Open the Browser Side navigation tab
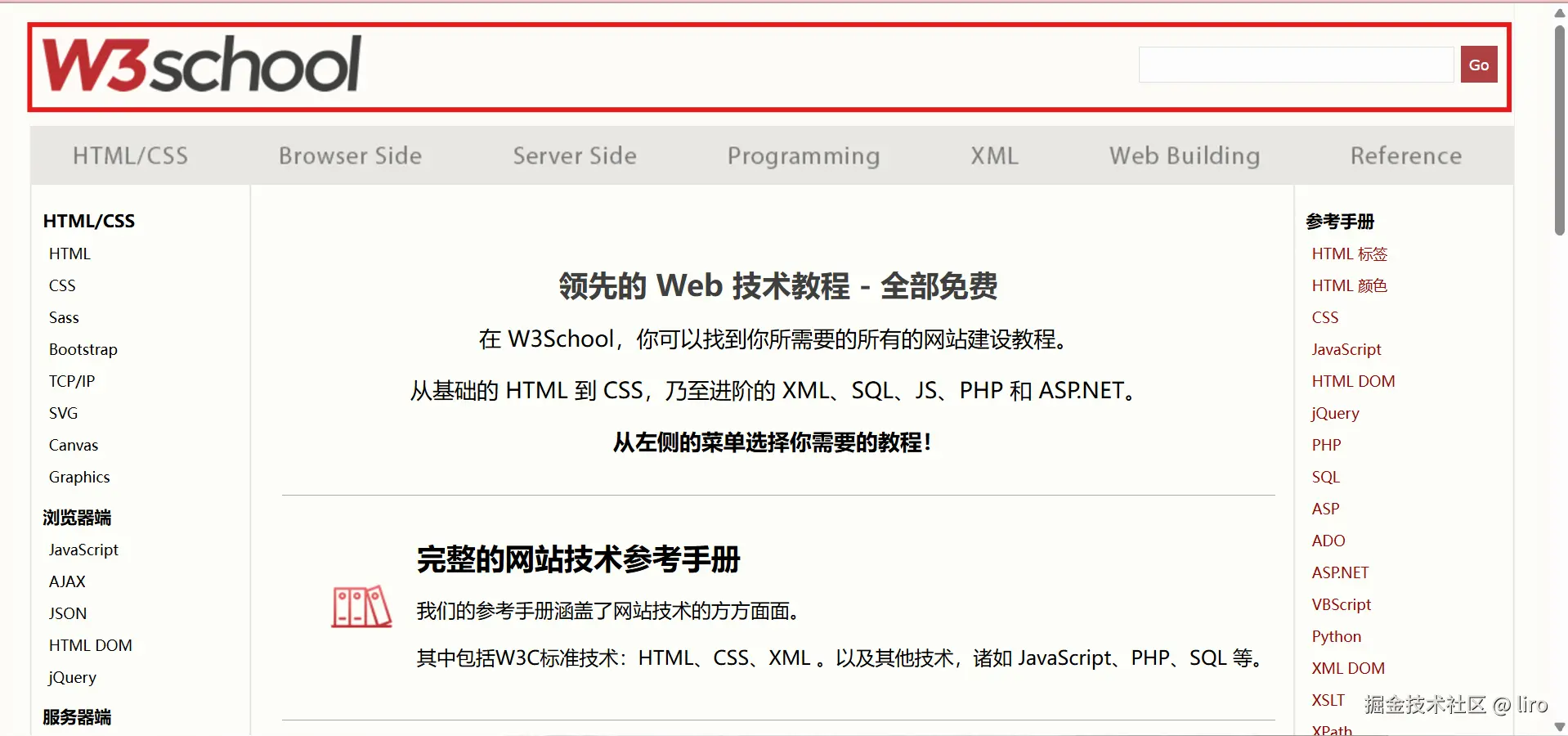 click(x=350, y=155)
